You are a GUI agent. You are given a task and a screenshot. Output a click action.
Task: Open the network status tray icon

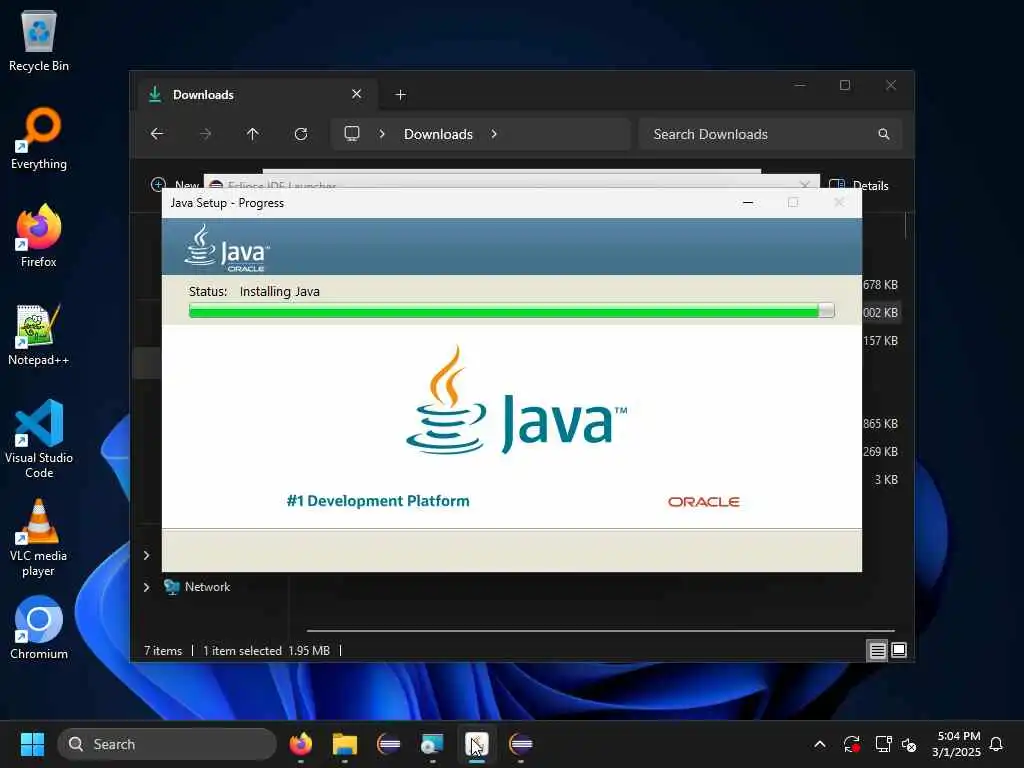point(883,744)
